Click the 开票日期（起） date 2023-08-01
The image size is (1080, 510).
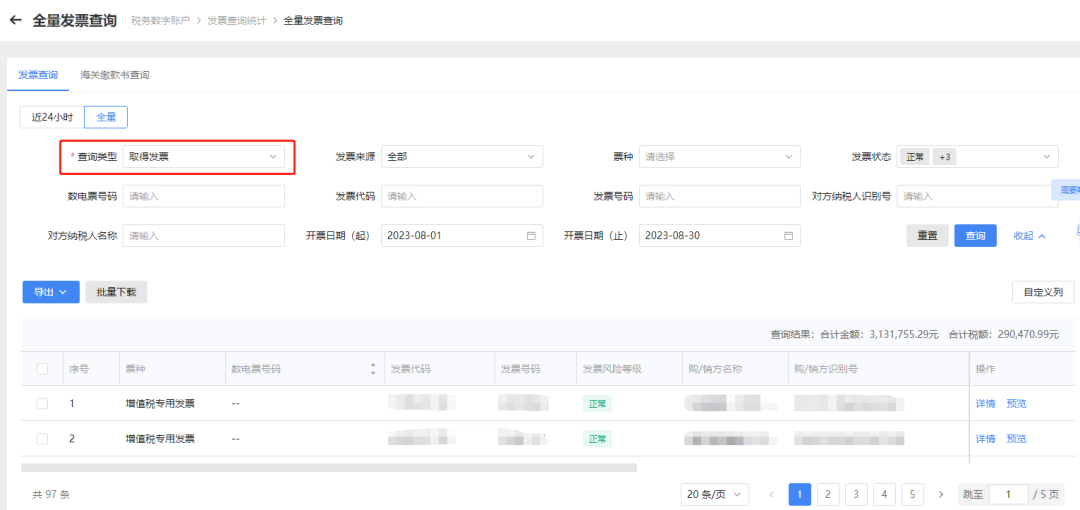click(414, 236)
